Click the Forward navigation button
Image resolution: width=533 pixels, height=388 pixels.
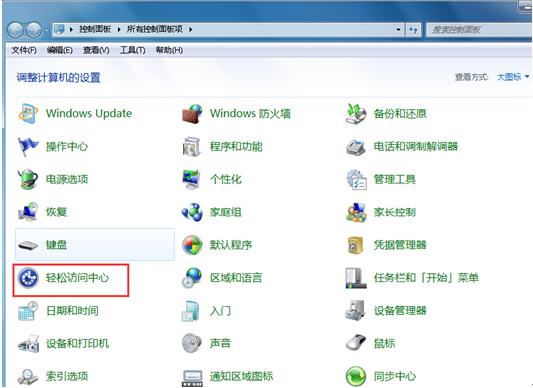pyautogui.click(x=34, y=30)
